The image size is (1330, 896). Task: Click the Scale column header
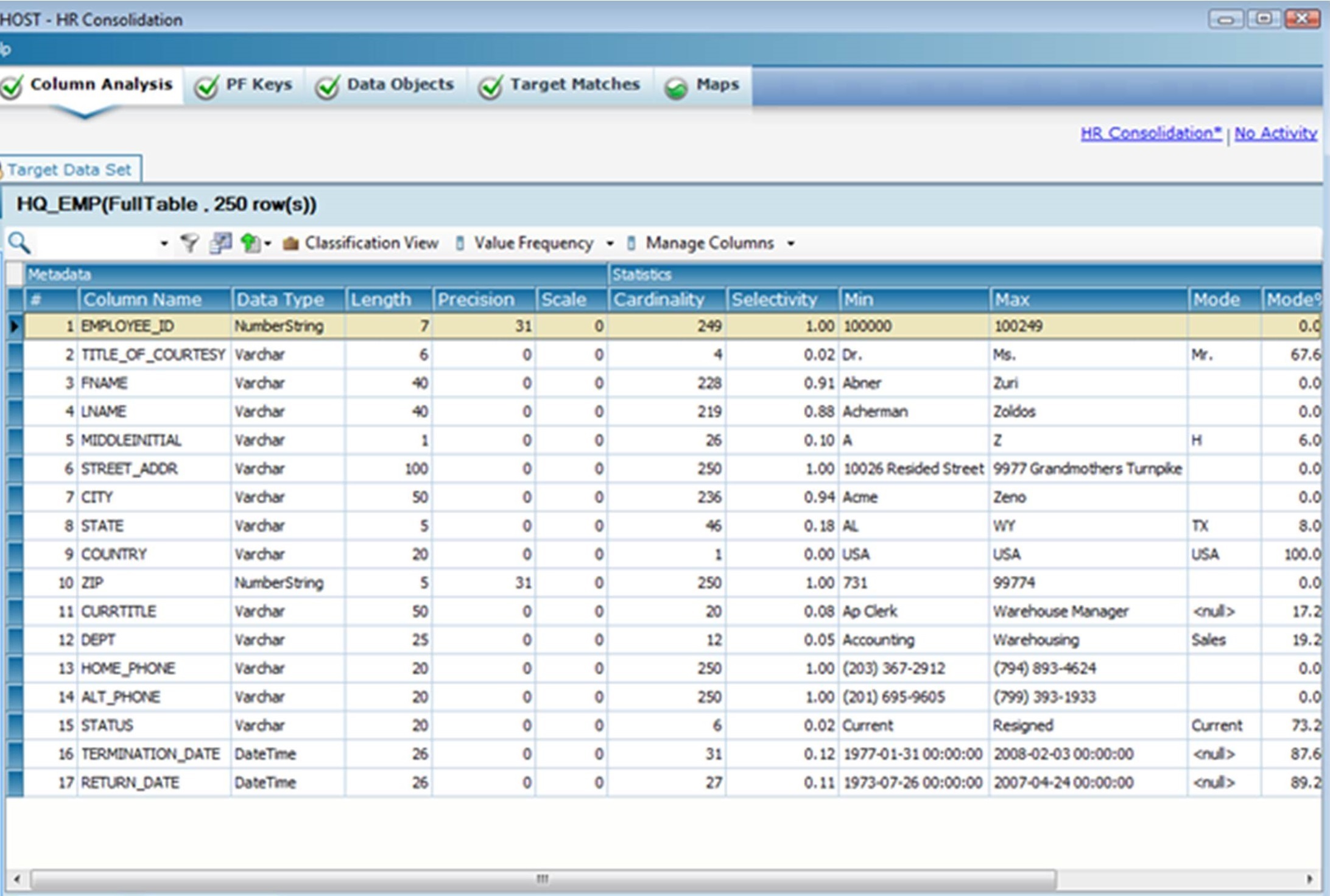572,299
